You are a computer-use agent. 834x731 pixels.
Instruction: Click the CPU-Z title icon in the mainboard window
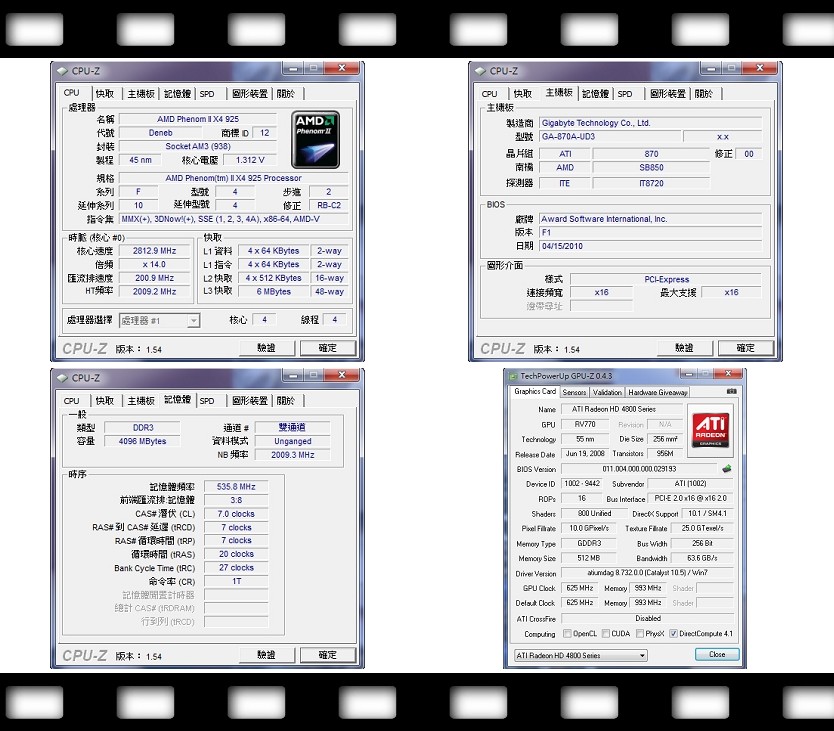point(480,71)
